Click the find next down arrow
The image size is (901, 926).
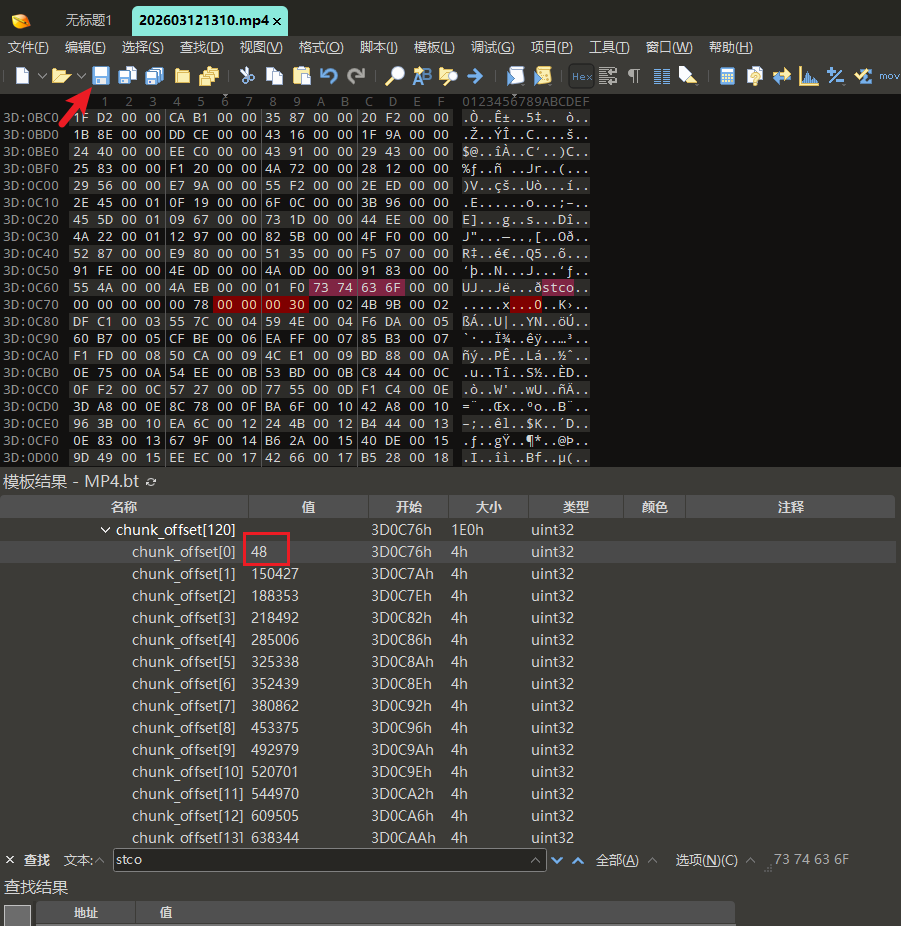[557, 860]
